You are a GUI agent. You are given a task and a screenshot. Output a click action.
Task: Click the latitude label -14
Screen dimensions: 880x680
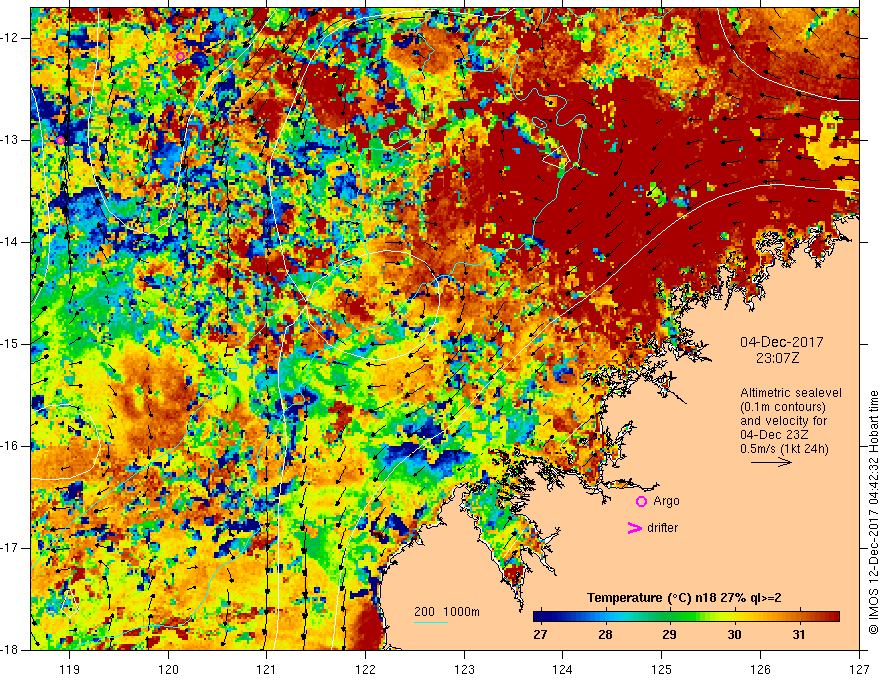point(11,242)
